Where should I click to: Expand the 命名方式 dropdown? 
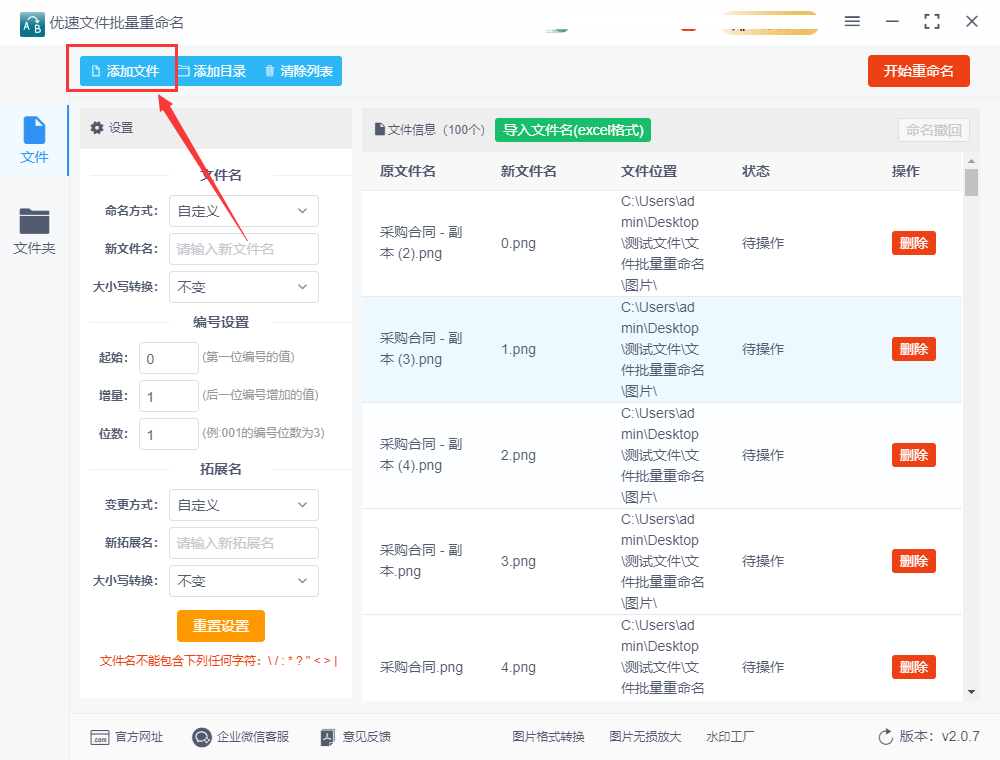(x=243, y=211)
